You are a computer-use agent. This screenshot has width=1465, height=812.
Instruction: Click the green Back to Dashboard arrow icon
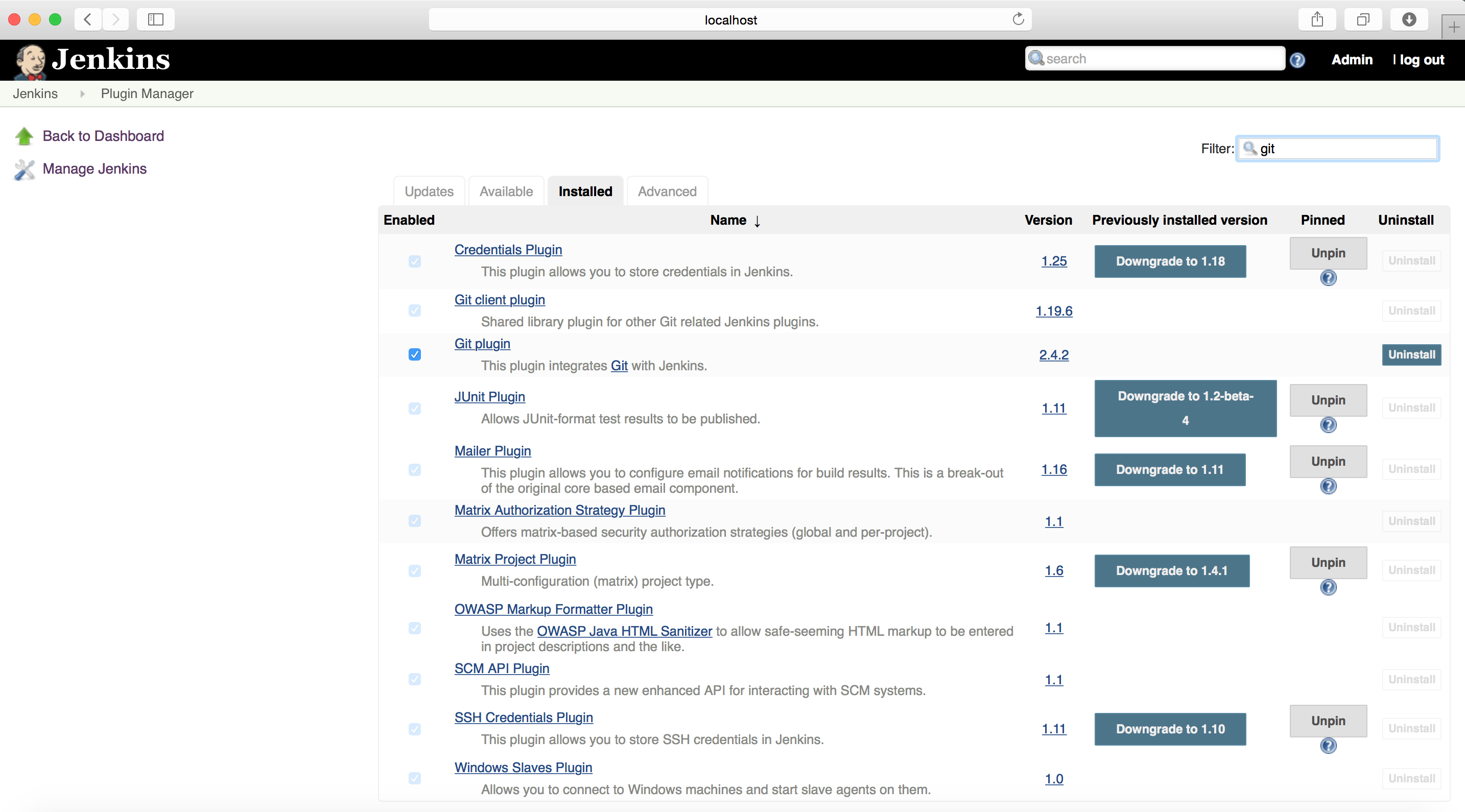coord(24,136)
